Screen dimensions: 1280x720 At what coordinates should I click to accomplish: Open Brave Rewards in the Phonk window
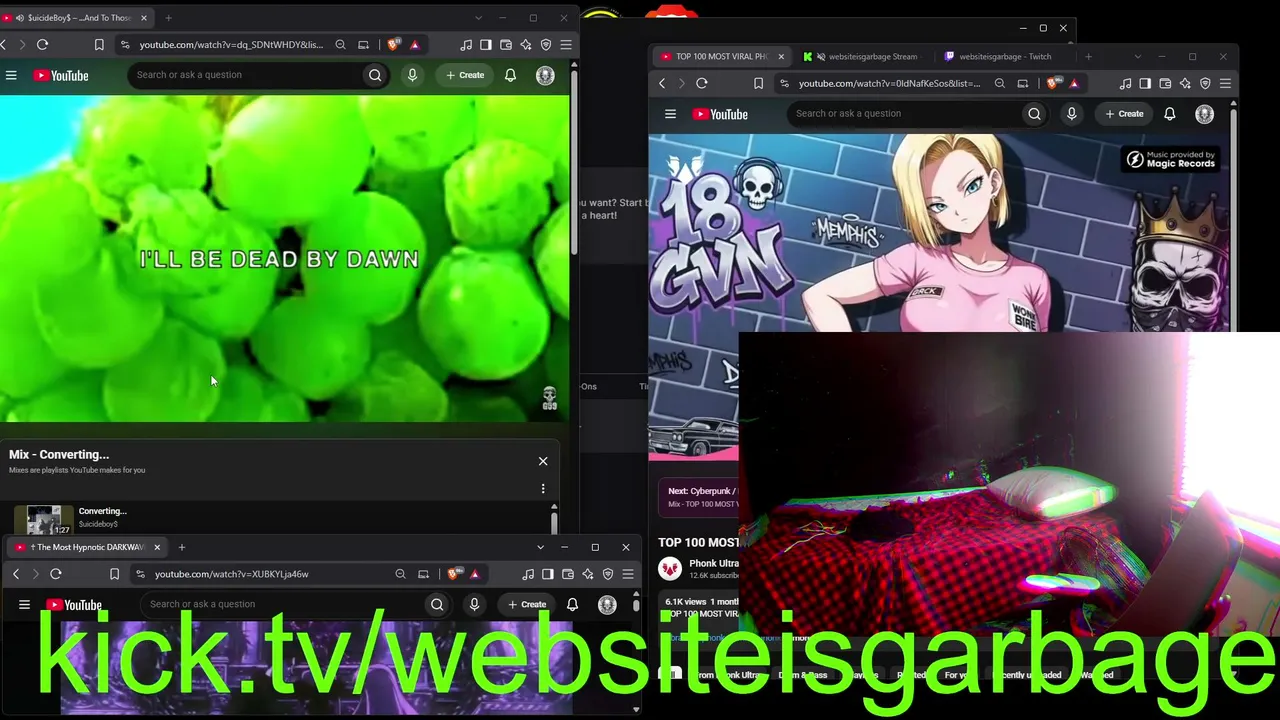[1074, 84]
